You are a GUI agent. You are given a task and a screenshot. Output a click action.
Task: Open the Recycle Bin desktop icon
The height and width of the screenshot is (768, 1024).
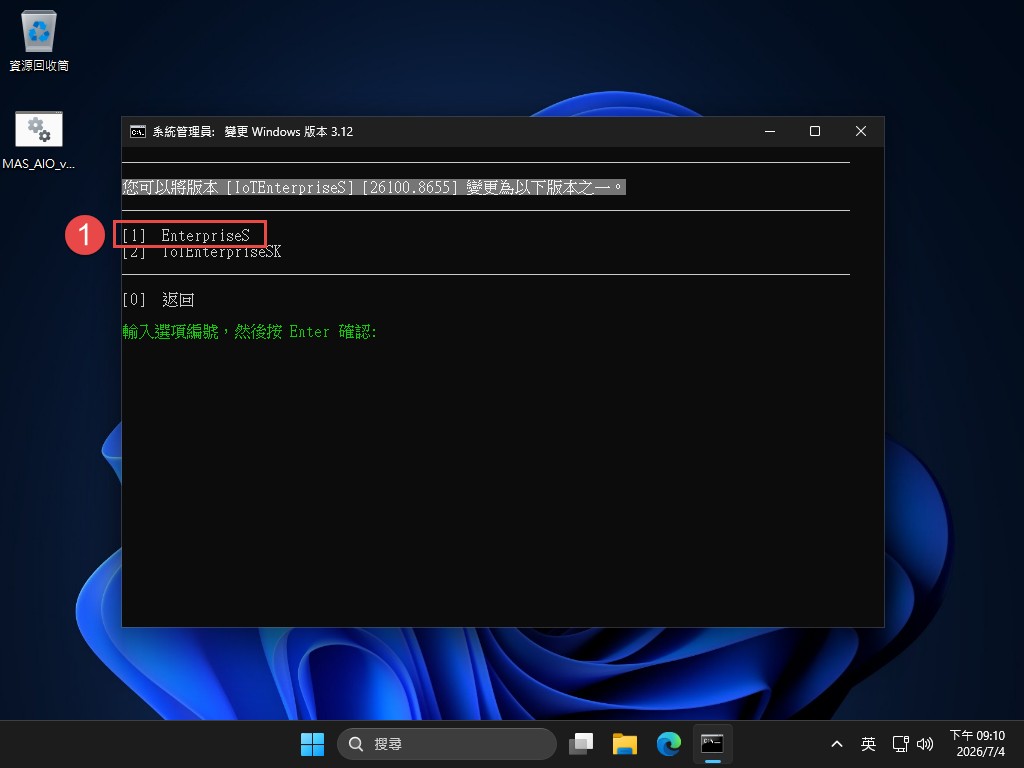click(x=39, y=40)
